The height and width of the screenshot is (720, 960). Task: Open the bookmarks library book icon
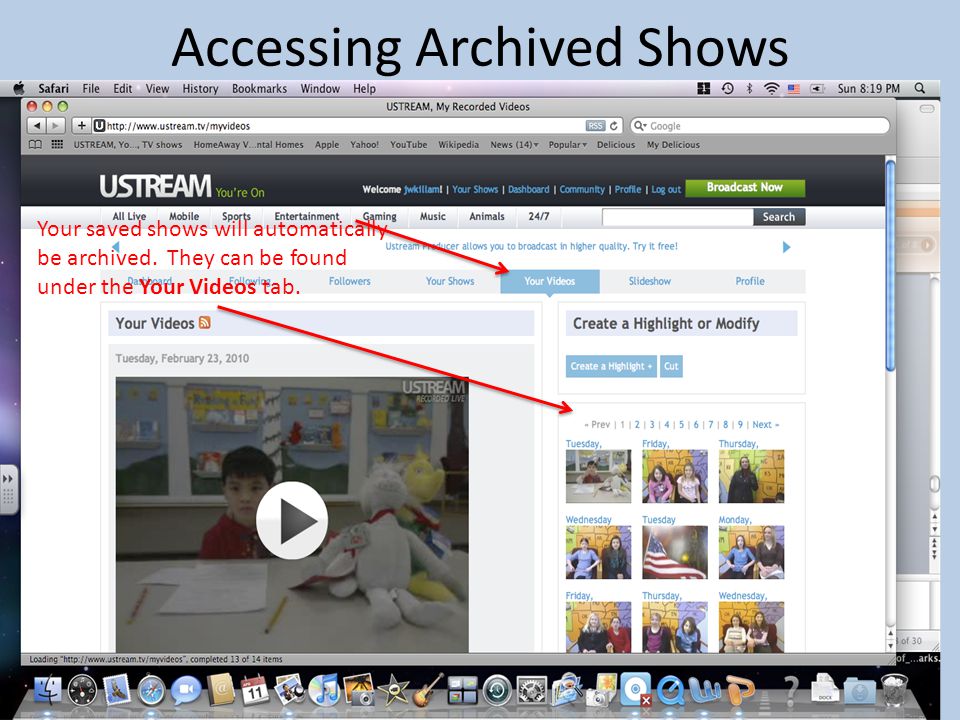click(36, 144)
